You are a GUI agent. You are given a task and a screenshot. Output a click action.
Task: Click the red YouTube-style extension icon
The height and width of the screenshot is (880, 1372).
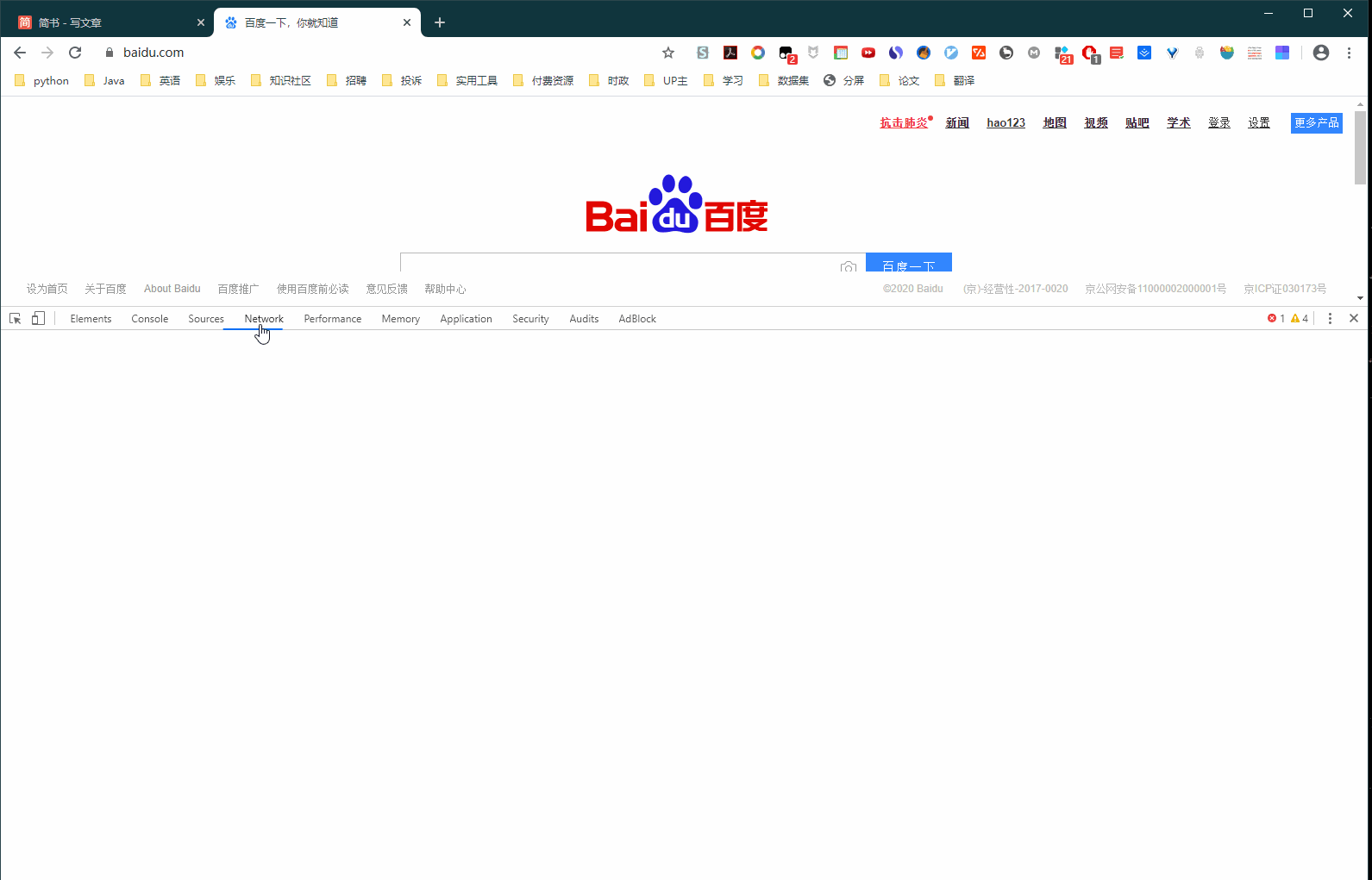(868, 53)
